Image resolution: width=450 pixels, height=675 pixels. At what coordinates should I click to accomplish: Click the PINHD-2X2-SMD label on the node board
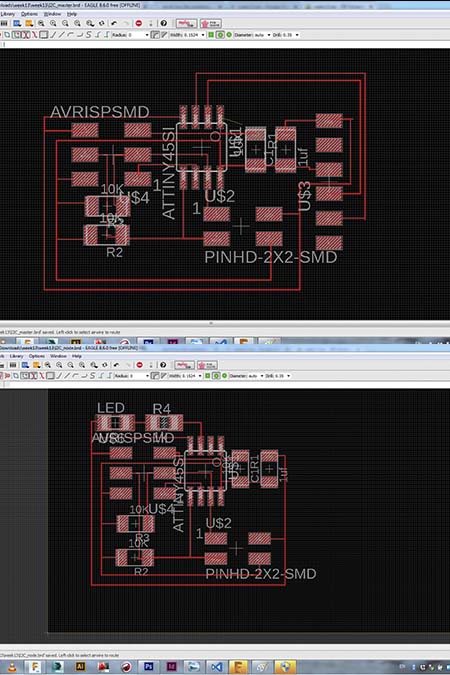[x=261, y=574]
